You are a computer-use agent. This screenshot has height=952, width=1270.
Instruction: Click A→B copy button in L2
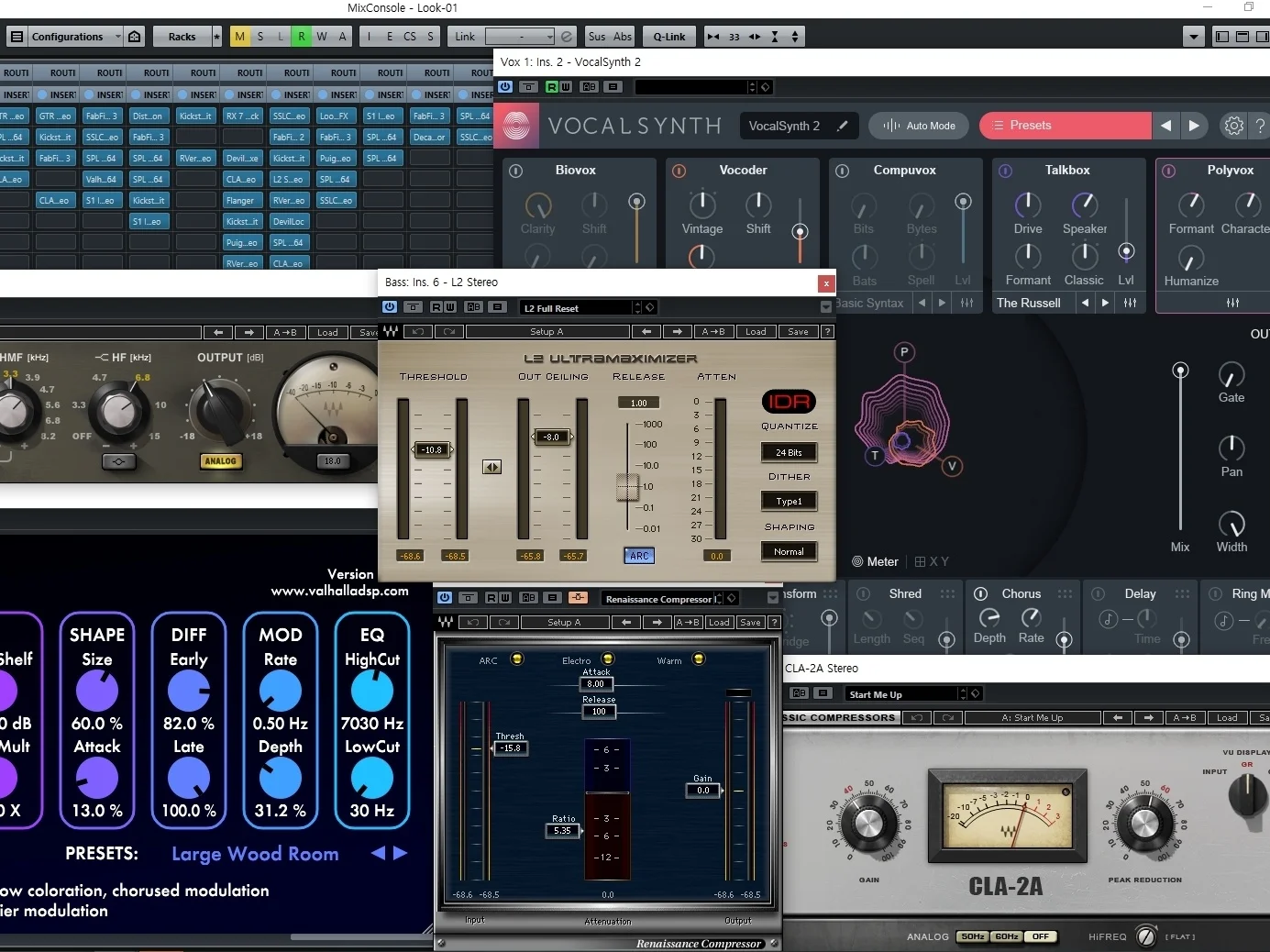click(x=713, y=331)
